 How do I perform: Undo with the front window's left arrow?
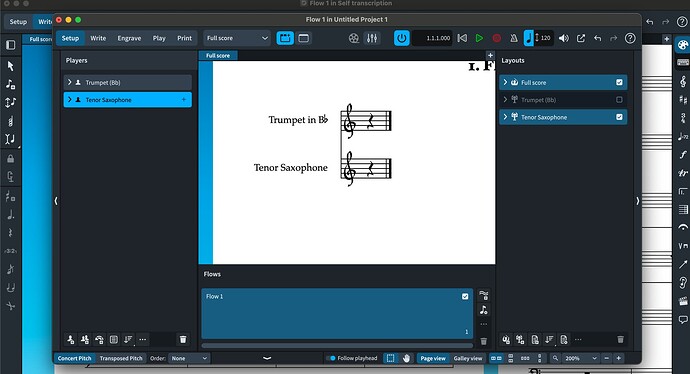(598, 38)
